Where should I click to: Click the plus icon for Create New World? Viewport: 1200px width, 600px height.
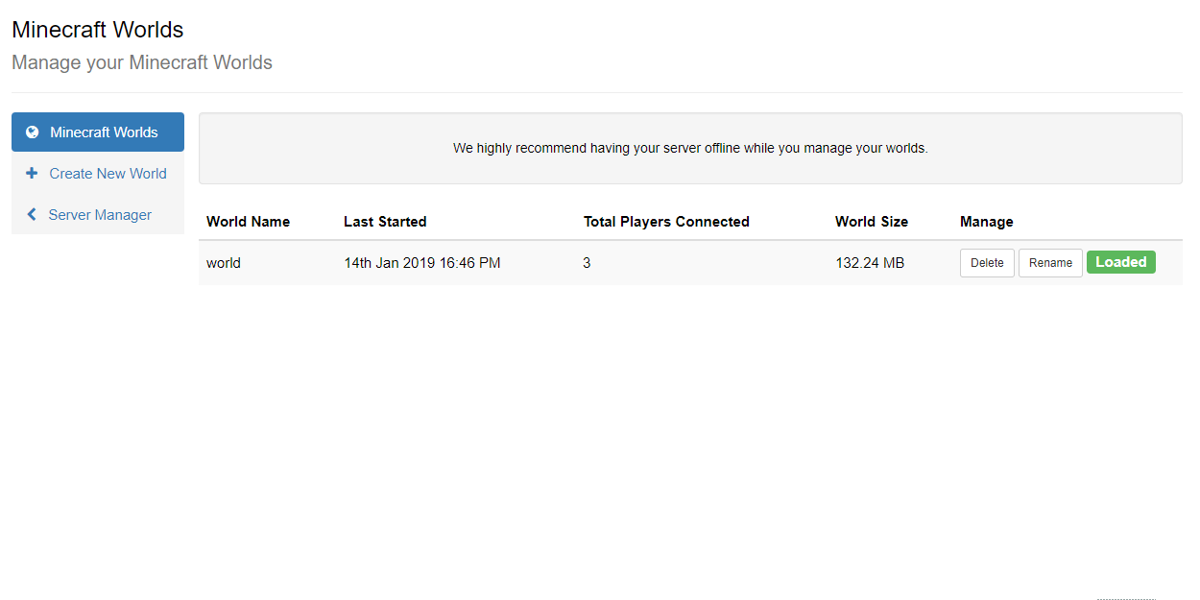[x=32, y=173]
